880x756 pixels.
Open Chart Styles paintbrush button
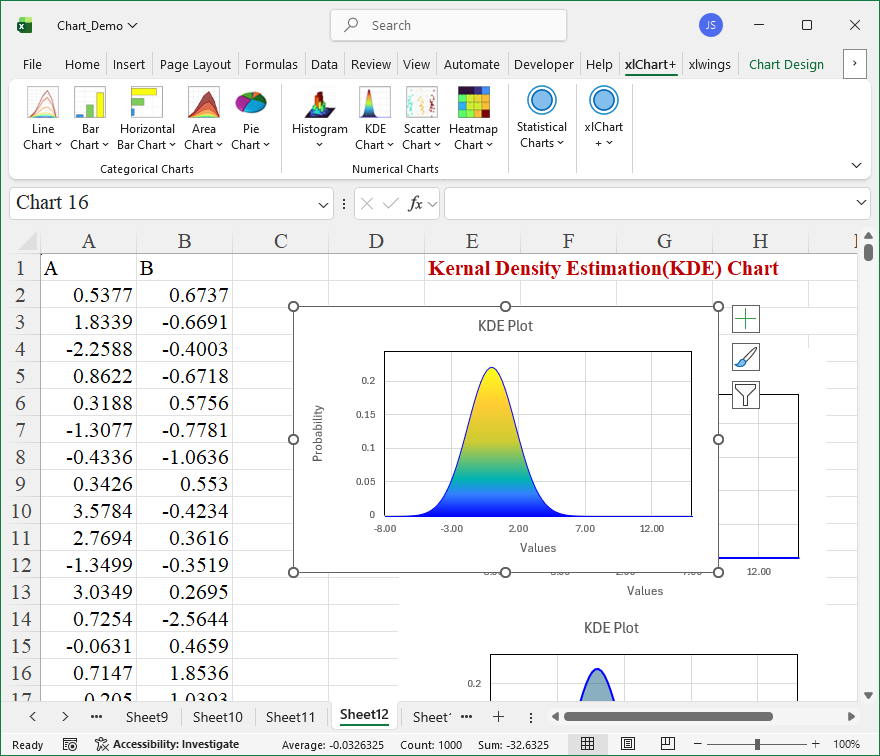click(746, 357)
